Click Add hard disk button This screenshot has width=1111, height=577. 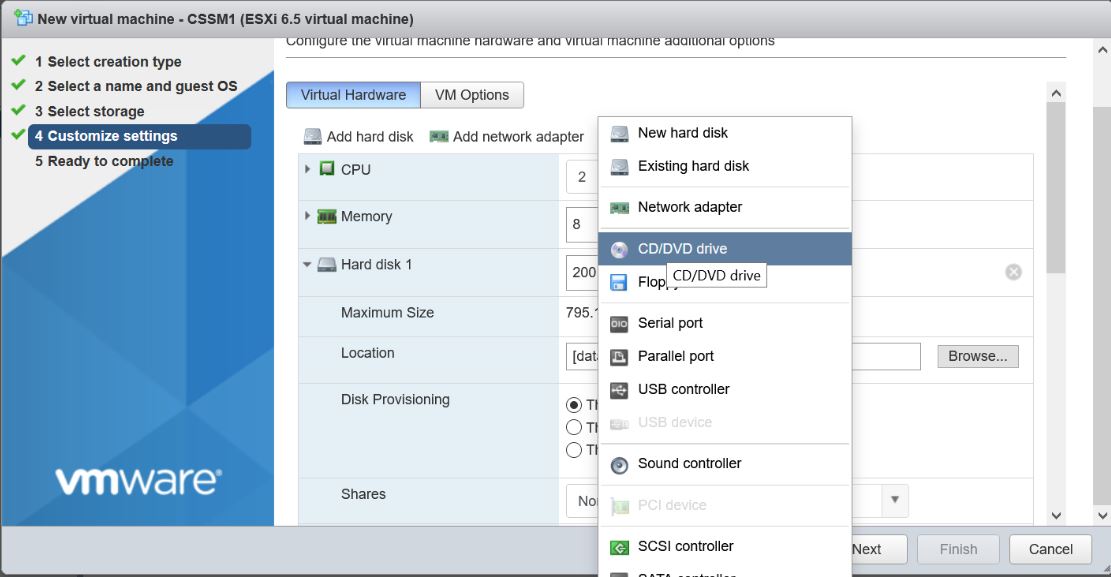(x=359, y=136)
